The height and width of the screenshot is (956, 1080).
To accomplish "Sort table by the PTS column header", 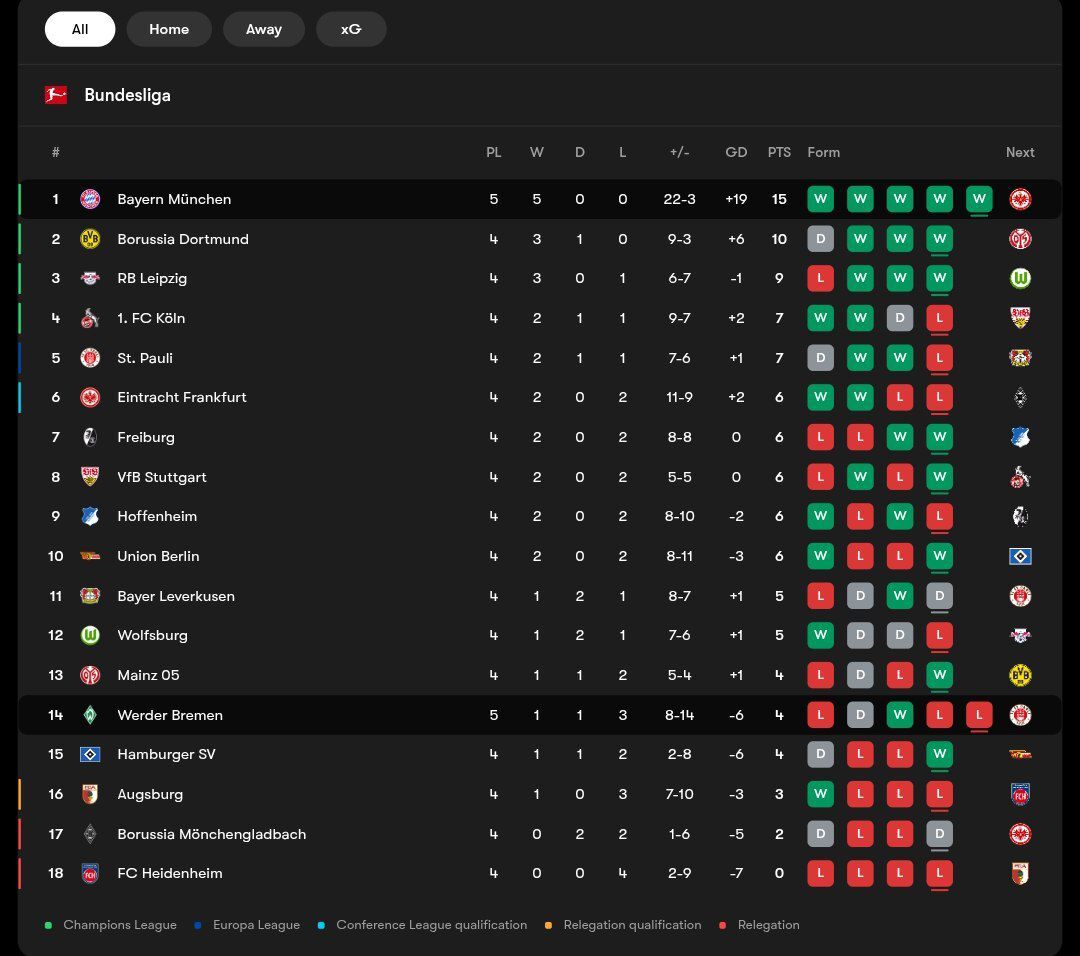I will click(x=779, y=152).
